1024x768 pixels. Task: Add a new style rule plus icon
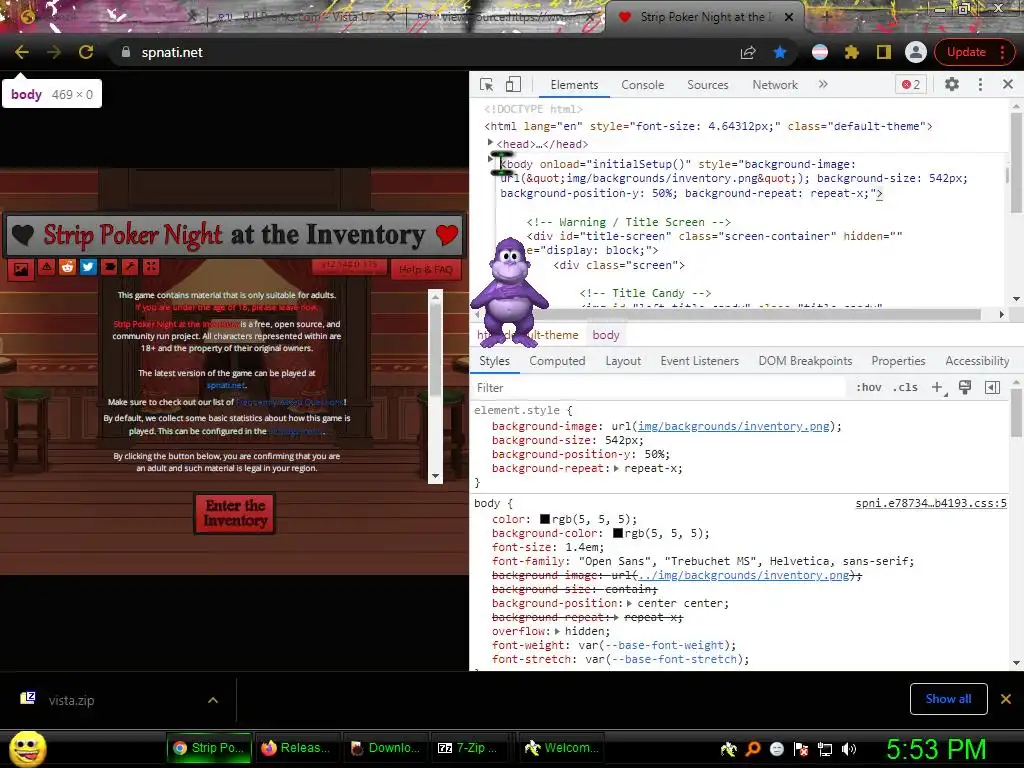coord(937,387)
